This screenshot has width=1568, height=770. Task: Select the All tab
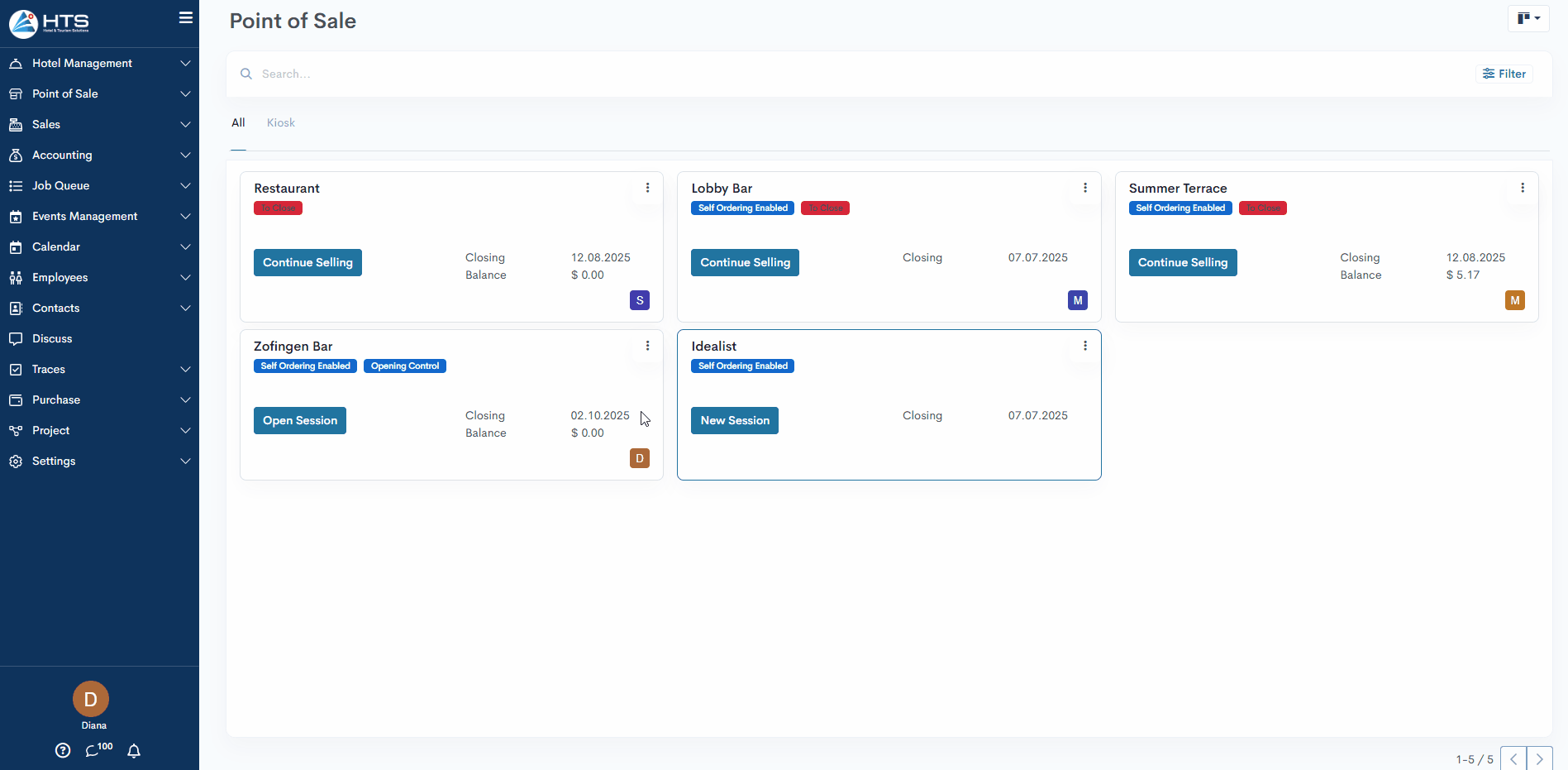coord(238,122)
